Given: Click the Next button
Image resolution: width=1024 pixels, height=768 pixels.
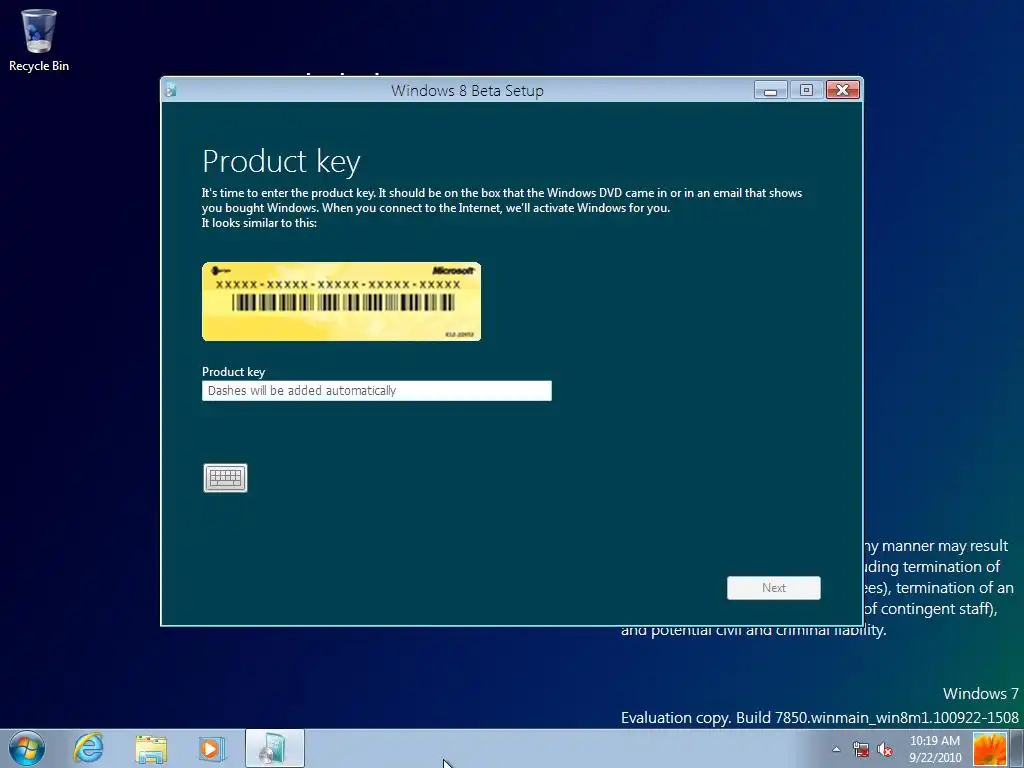Looking at the screenshot, I should pyautogui.click(x=774, y=588).
